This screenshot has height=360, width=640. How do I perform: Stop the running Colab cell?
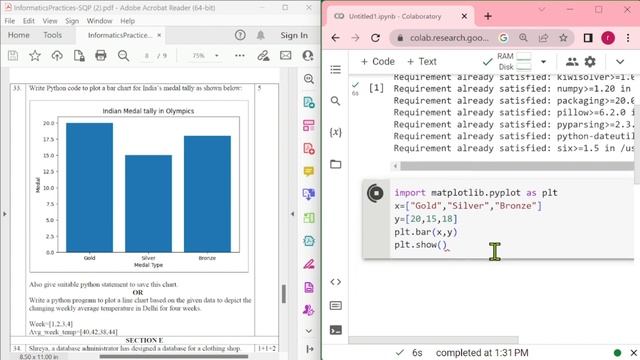tap(376, 193)
